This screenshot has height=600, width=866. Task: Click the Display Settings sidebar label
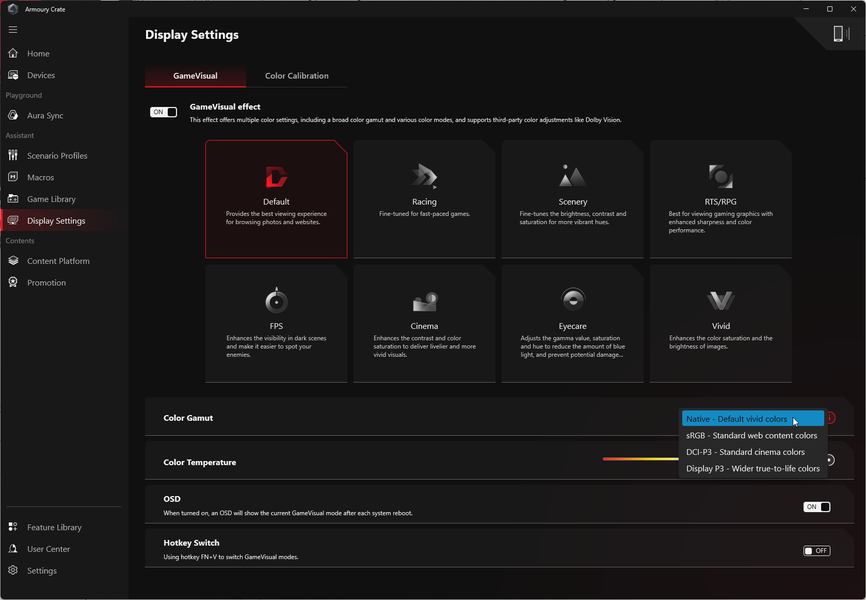tap(56, 220)
